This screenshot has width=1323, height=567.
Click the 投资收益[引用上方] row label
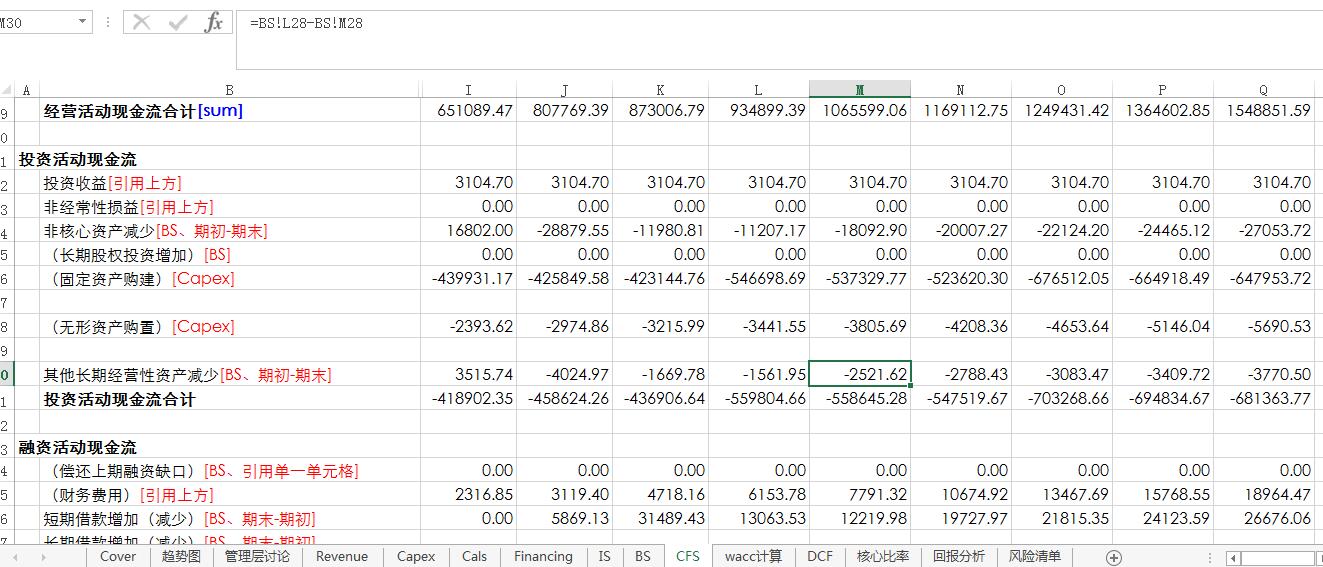[112, 183]
